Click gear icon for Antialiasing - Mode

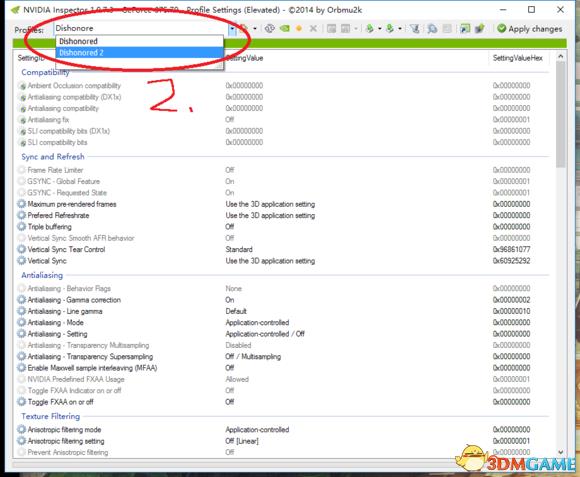(22, 322)
